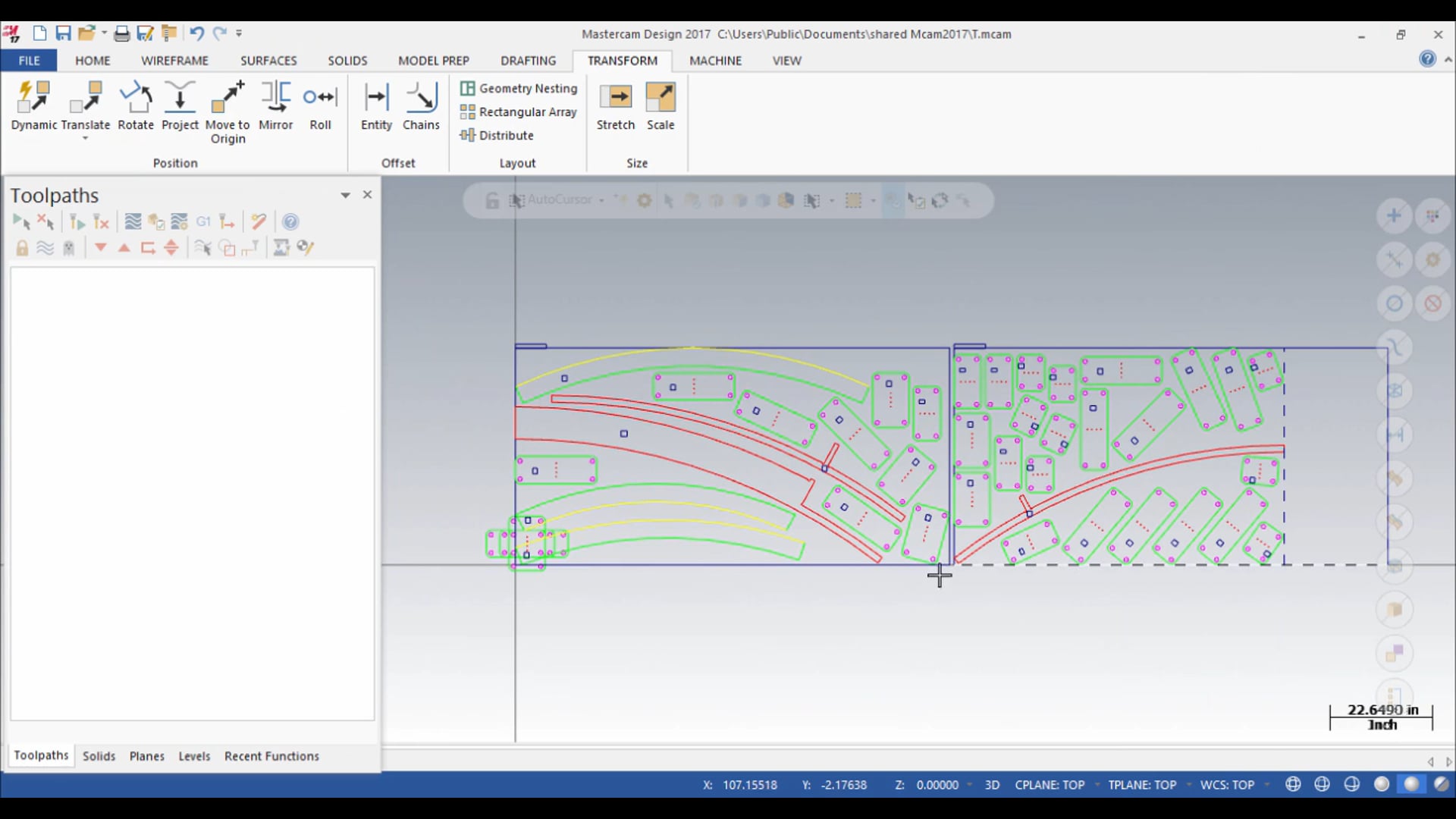Viewport: 1456px width, 819px height.
Task: Select the Toolpaths panel tab
Action: [x=41, y=755]
